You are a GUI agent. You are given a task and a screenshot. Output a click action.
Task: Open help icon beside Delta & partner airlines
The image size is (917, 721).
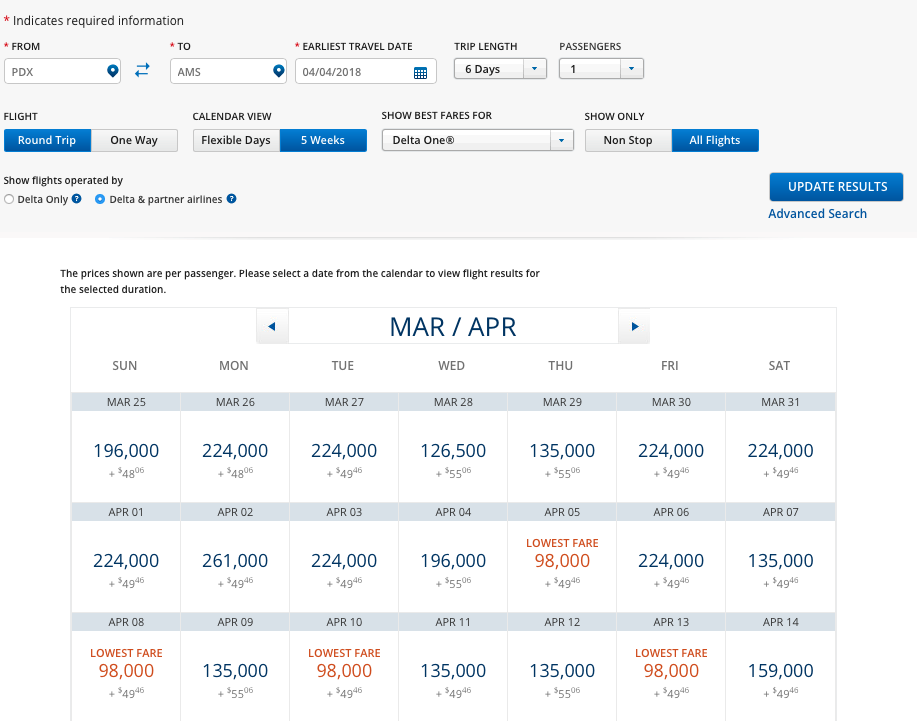point(231,199)
